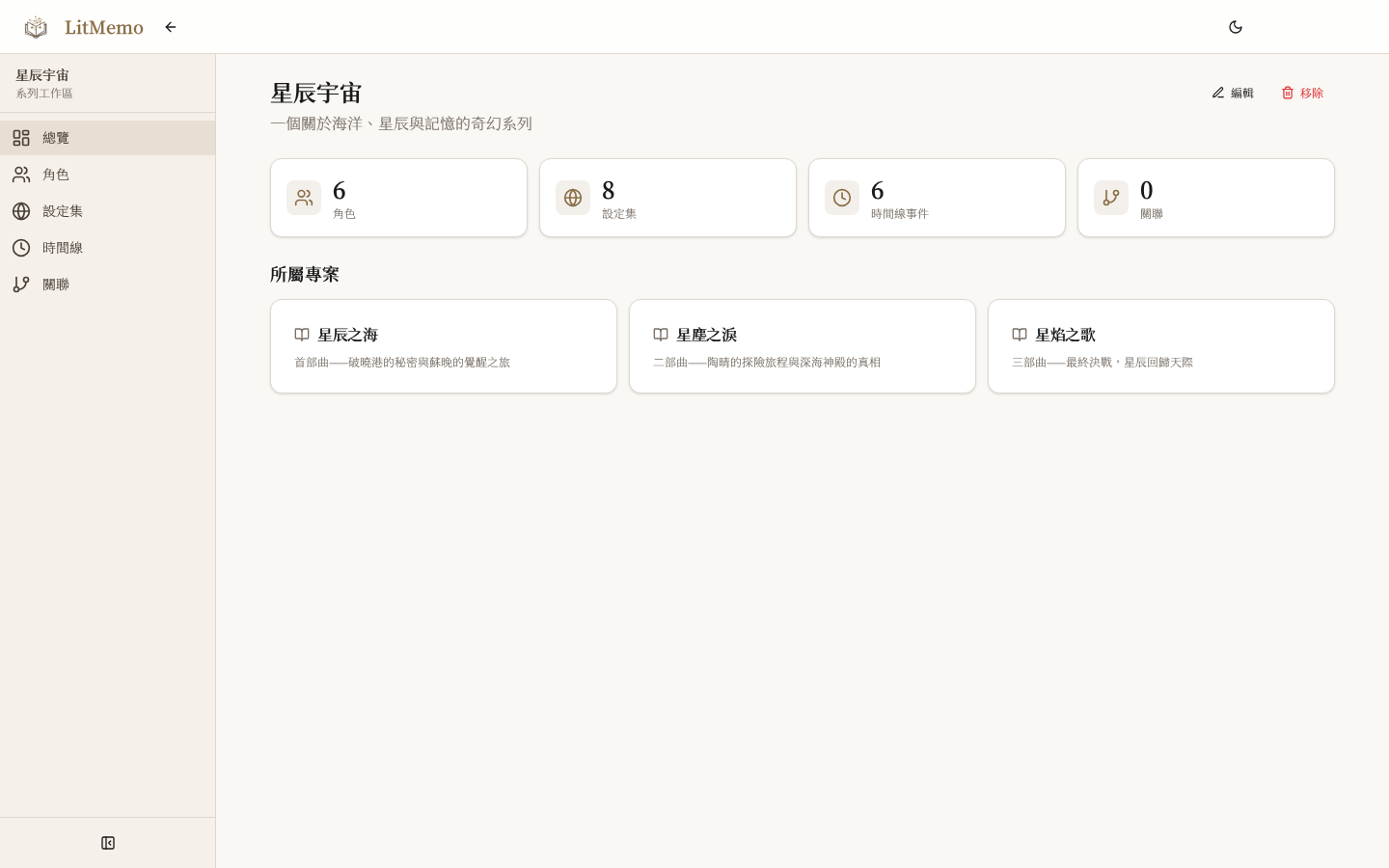Click the globe icon on the 設定集 stat card

tap(573, 198)
